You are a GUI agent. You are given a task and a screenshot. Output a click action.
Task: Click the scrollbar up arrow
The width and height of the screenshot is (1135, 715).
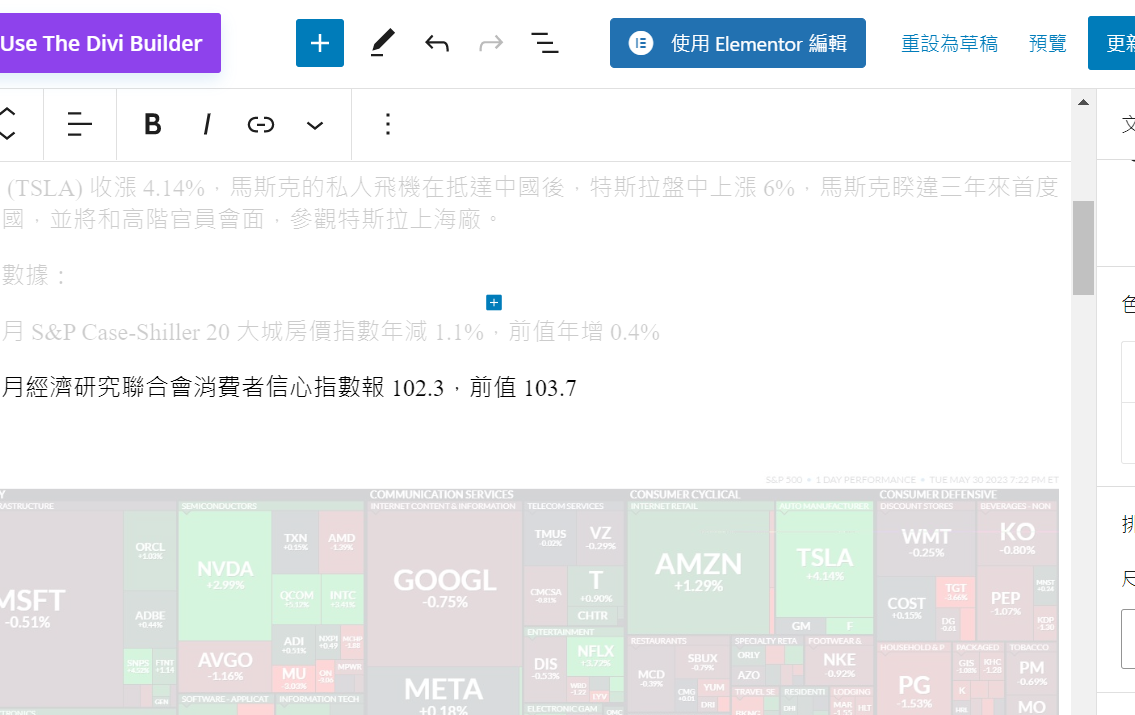[x=1083, y=102]
